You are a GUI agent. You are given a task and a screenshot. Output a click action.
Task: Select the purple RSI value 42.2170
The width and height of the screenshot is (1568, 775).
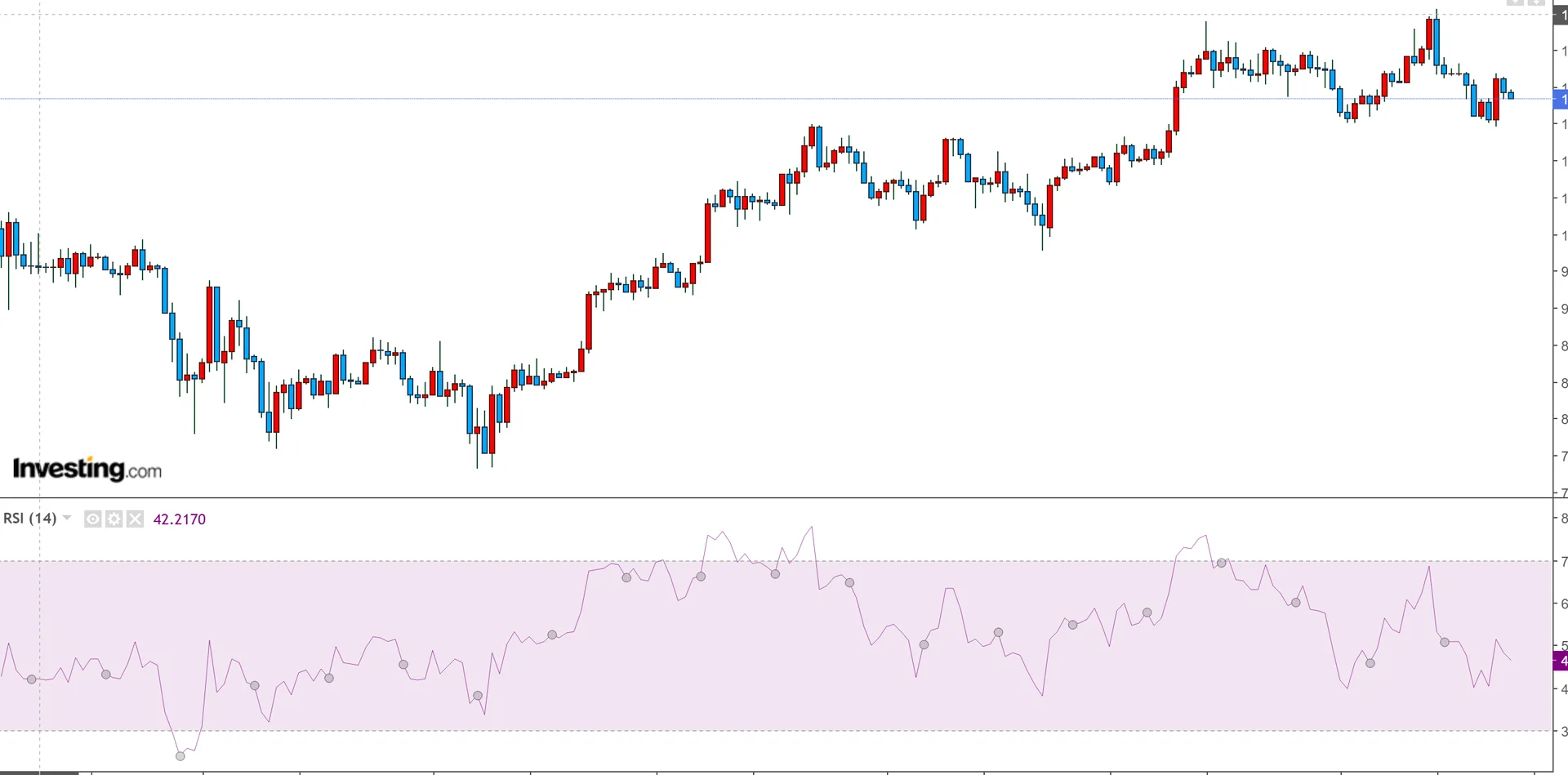(180, 519)
